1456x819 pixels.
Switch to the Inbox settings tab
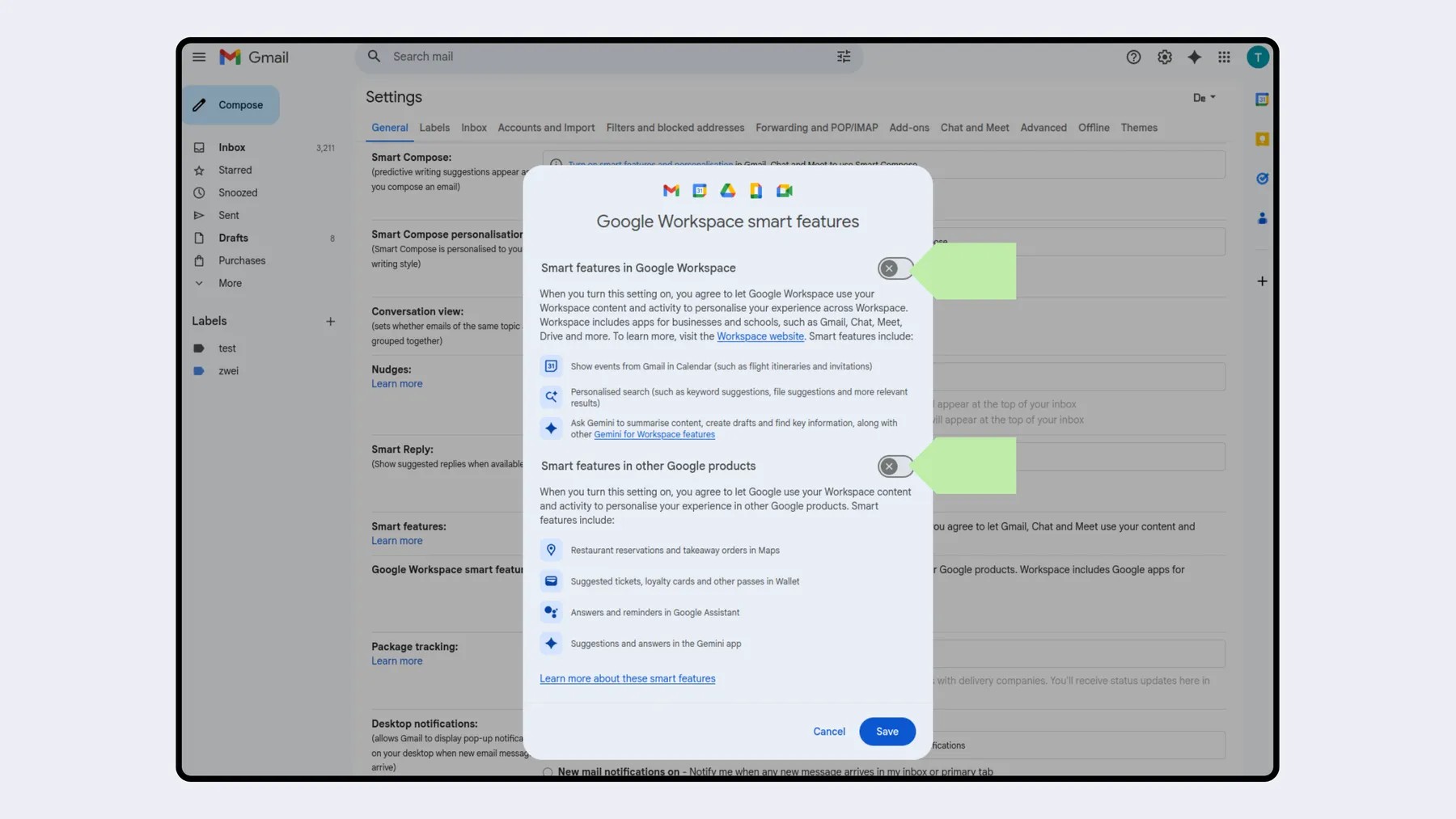click(474, 128)
